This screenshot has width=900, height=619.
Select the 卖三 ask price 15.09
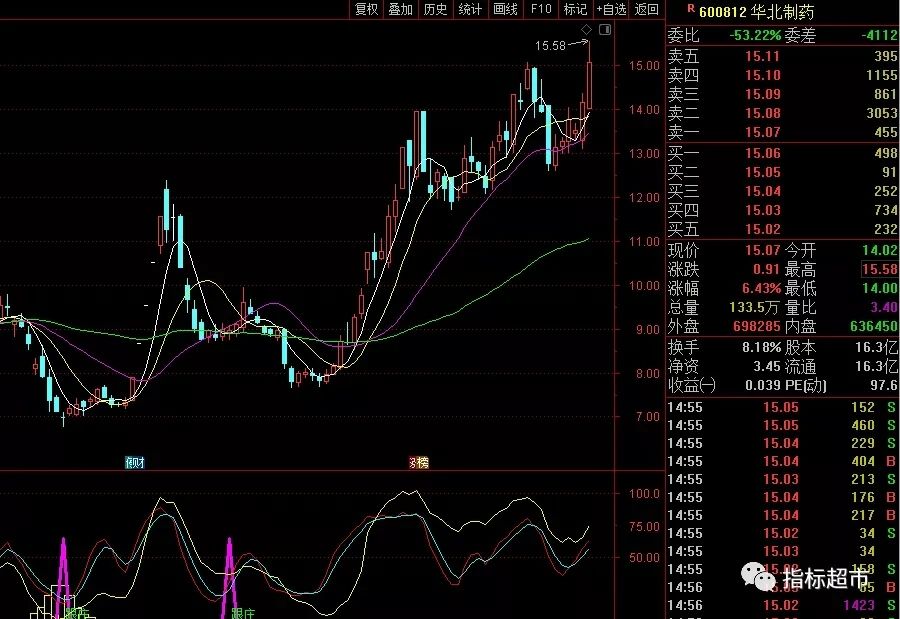click(x=762, y=94)
